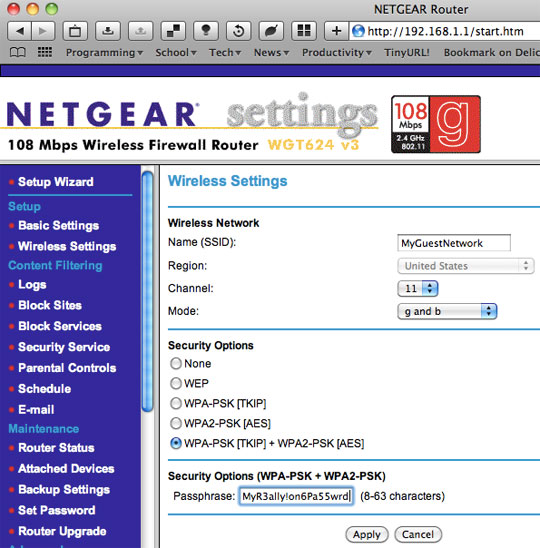Open the Setup Wizard menu item
This screenshot has width=540, height=548.
(56, 182)
